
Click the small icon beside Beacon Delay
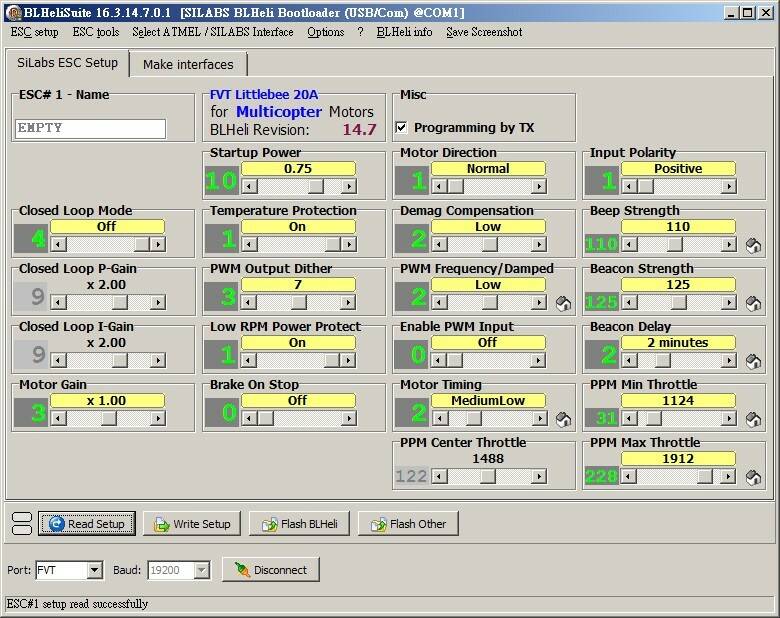click(754, 361)
